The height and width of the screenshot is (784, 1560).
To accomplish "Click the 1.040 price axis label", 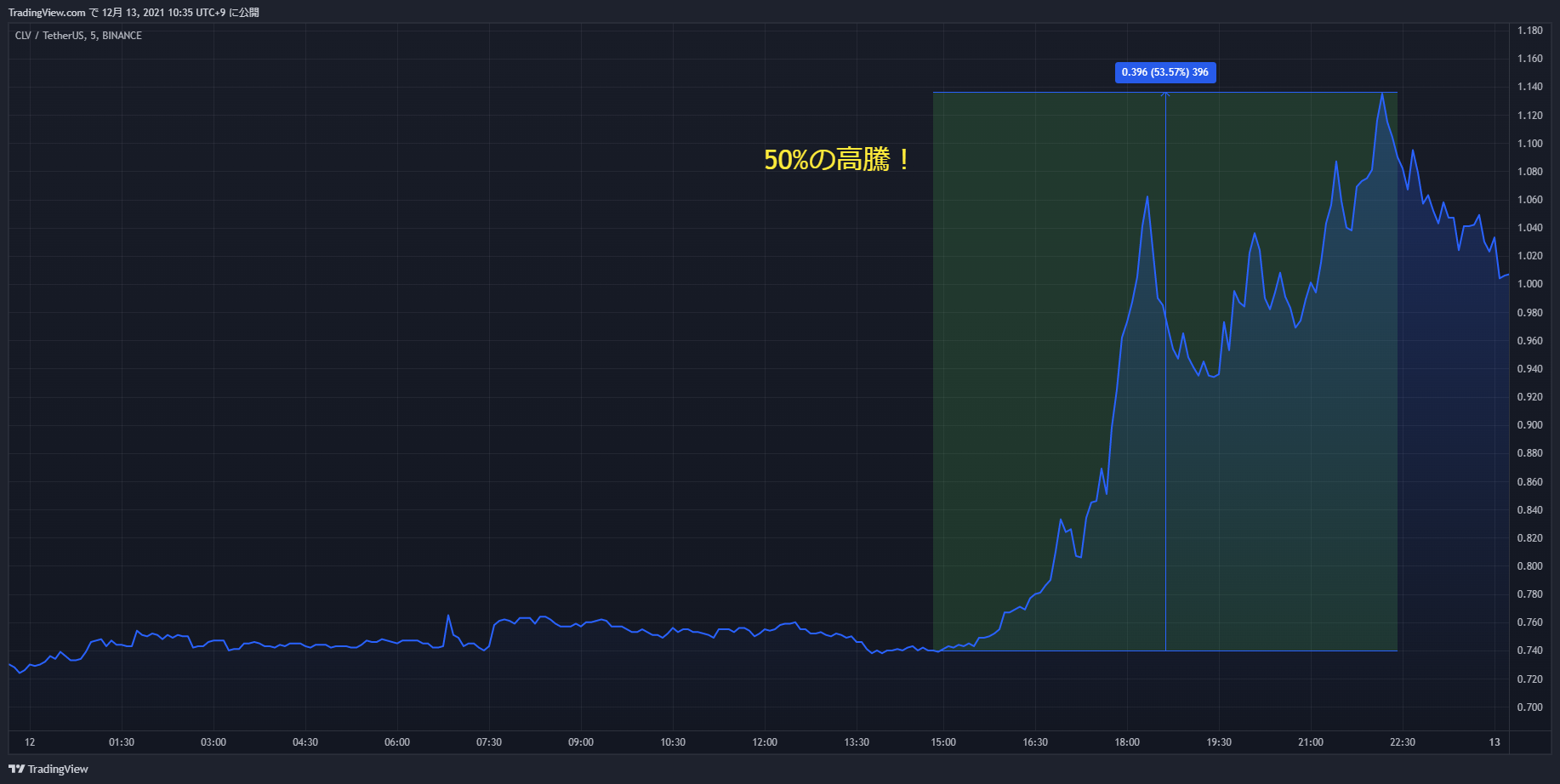I will coord(1529,228).
